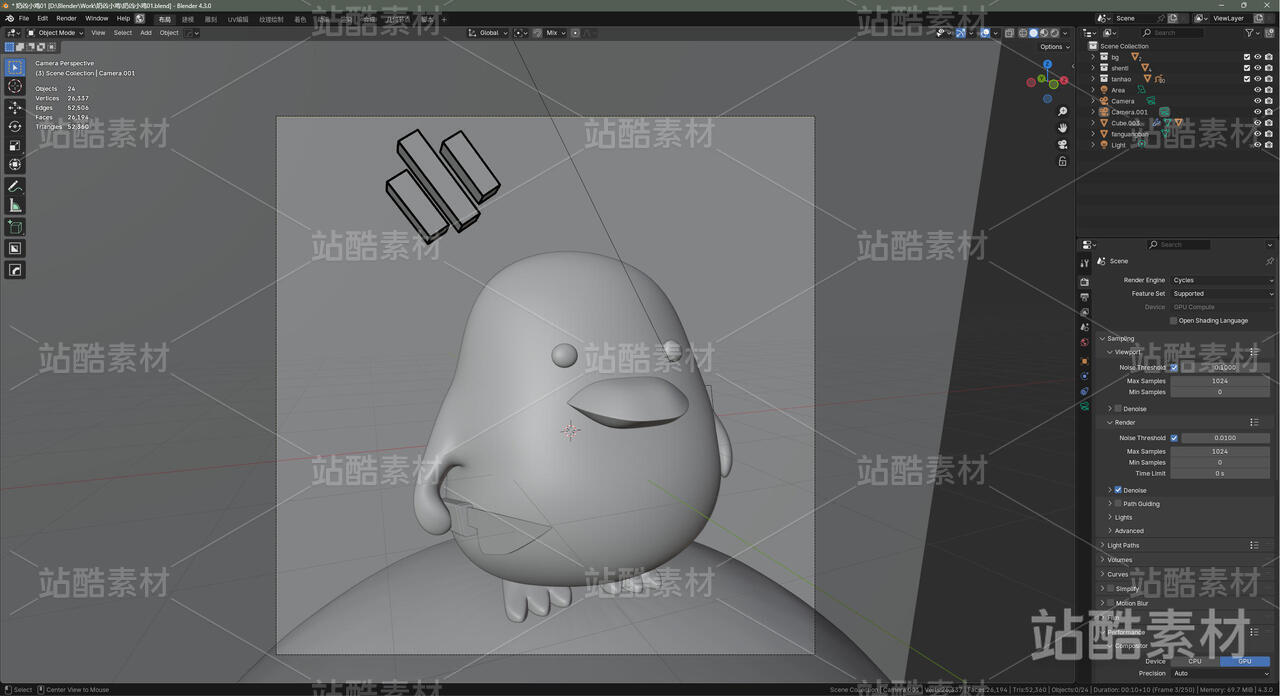Click the viewport zoom magnifier icon
The width and height of the screenshot is (1280, 696).
1062,111
